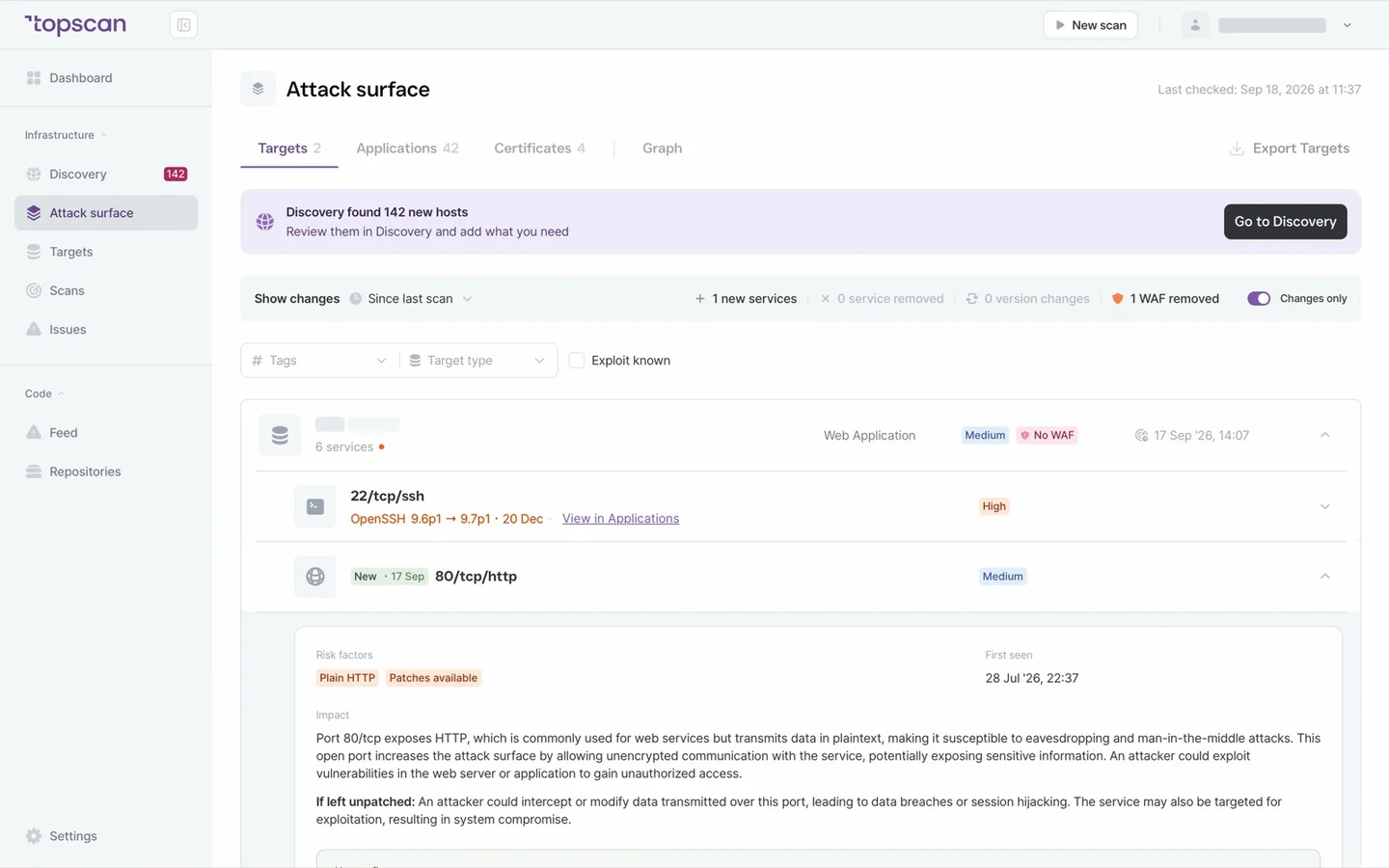Click the Medium badge on target row

[x=985, y=436]
